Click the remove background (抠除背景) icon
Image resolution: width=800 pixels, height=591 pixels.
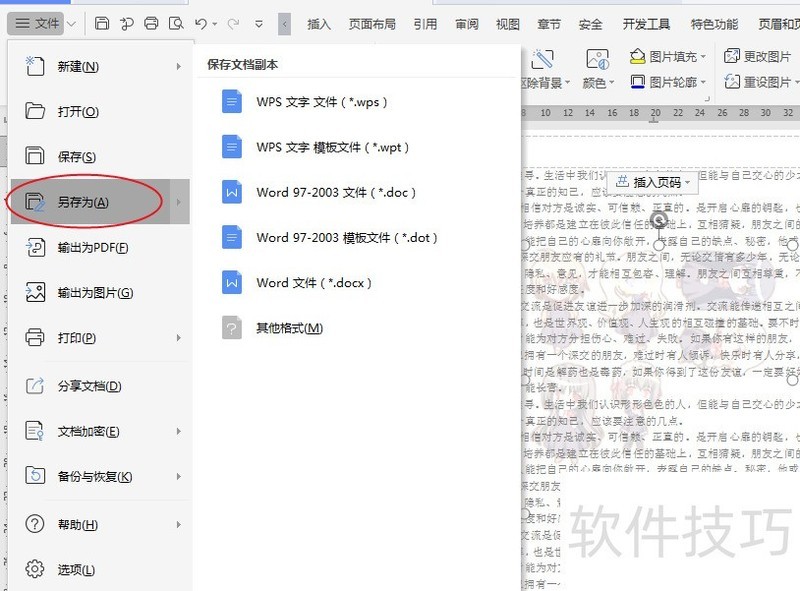pyautogui.click(x=542, y=59)
